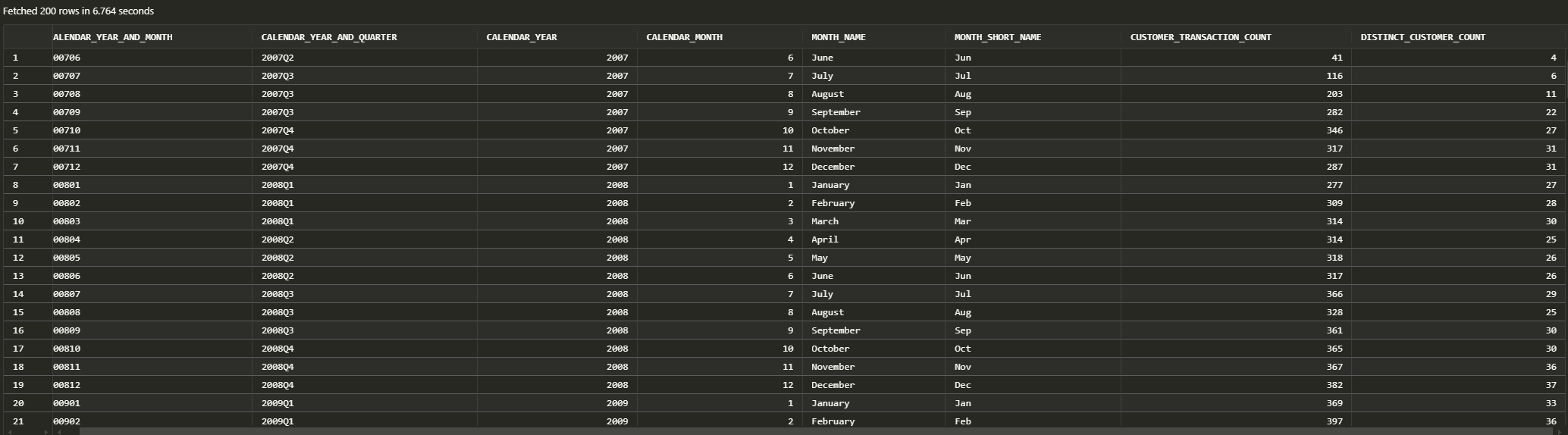Click the CALENDAR_MONTH column header
This screenshot has width=1568, height=435.
(684, 37)
